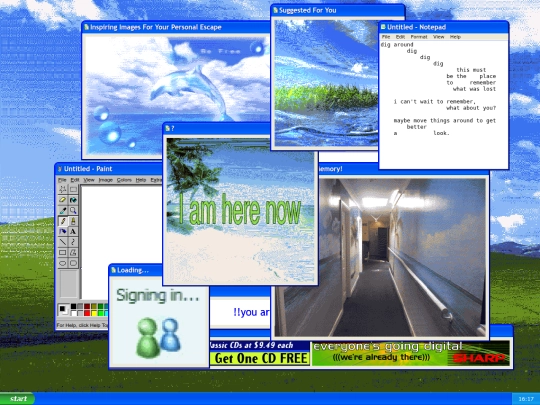Viewport: 540px width, 405px height.
Task: Open the Format menu in Notepad
Action: coord(419,37)
